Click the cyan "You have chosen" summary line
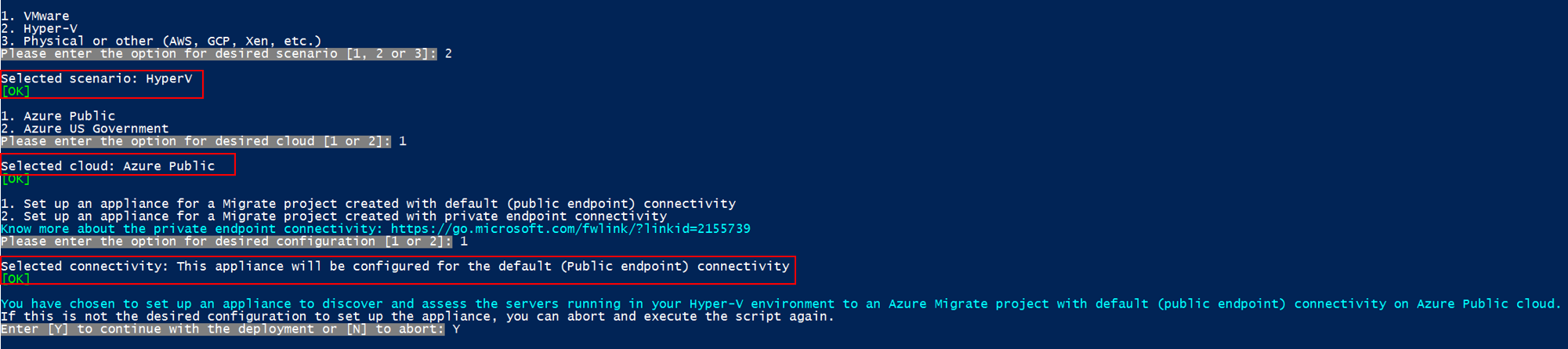This screenshot has width=1568, height=349. tap(780, 304)
